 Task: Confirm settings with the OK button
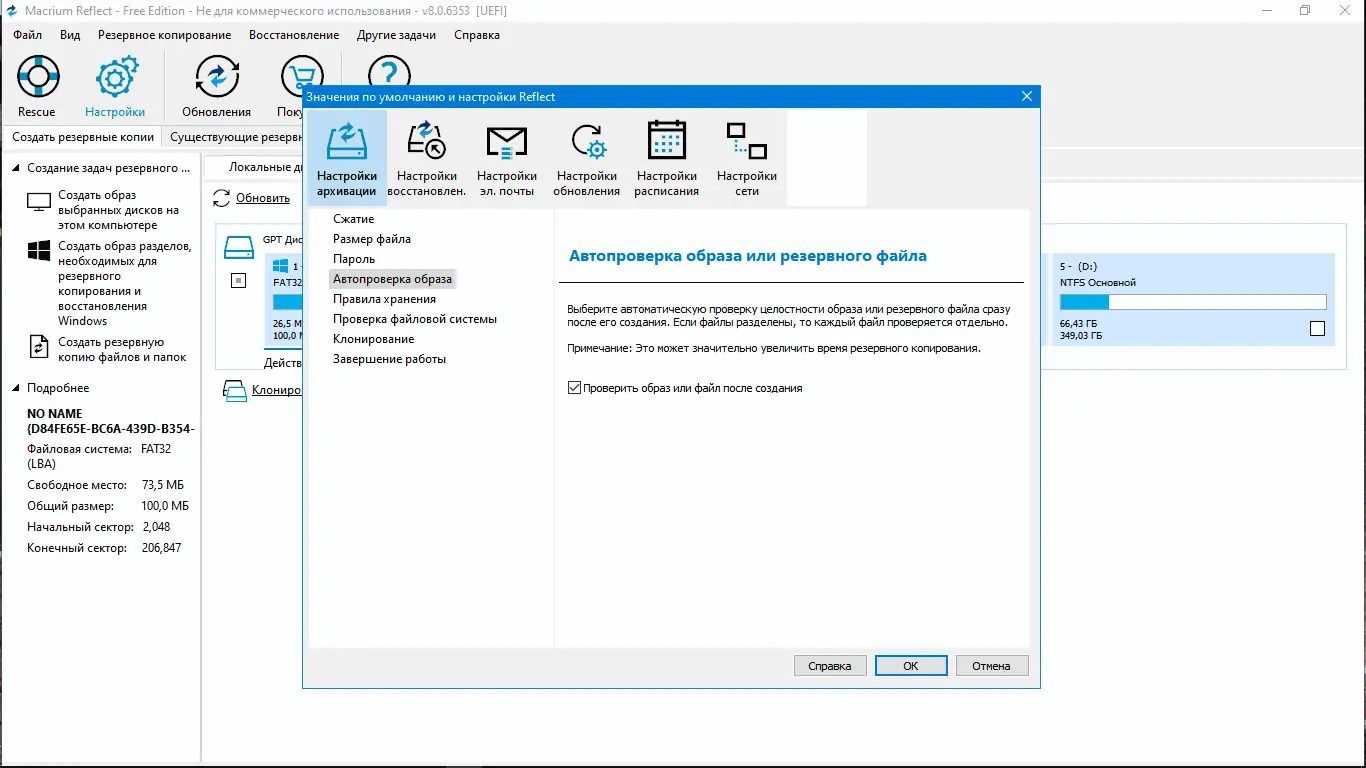pyautogui.click(x=911, y=666)
